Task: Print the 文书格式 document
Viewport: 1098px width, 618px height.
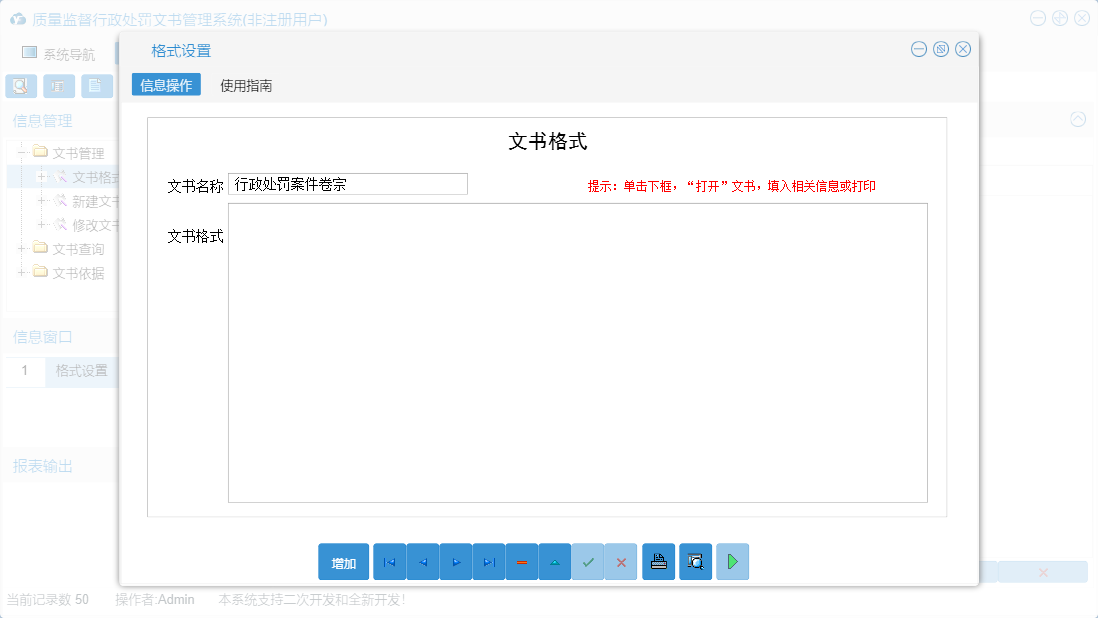Action: [658, 561]
